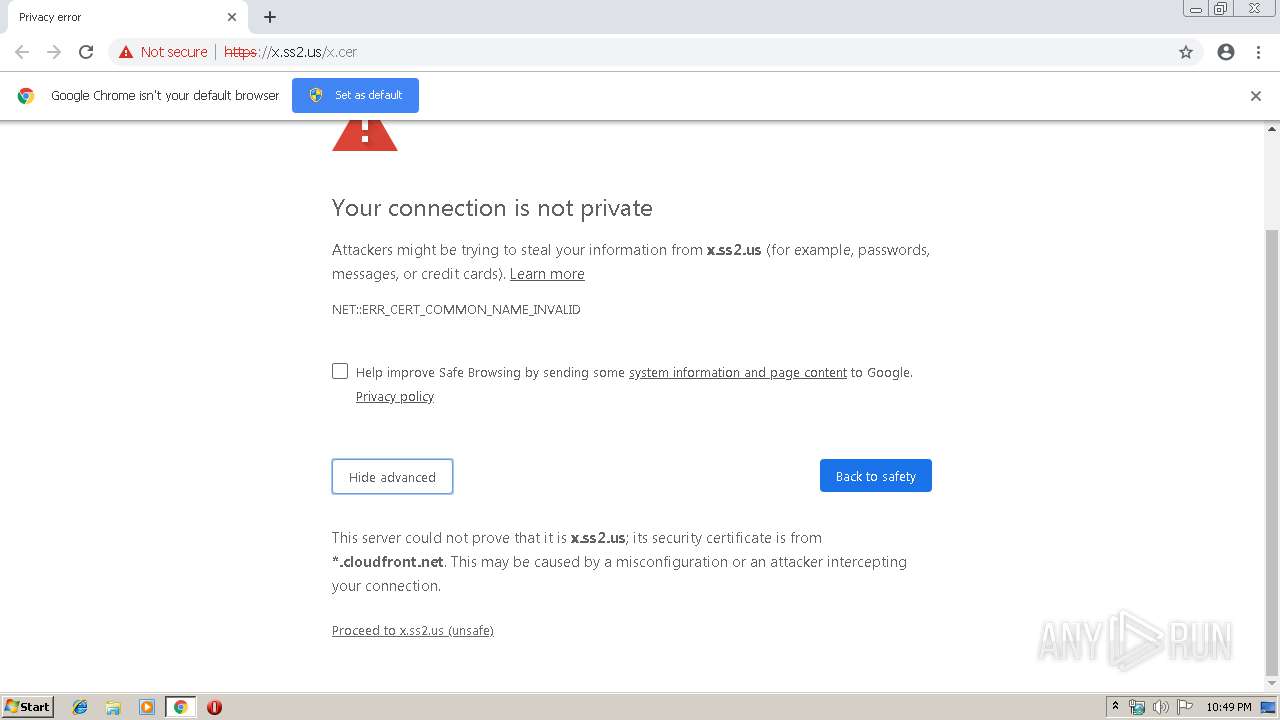Proceed to x.ss2.us (unsafe) link

(x=413, y=630)
